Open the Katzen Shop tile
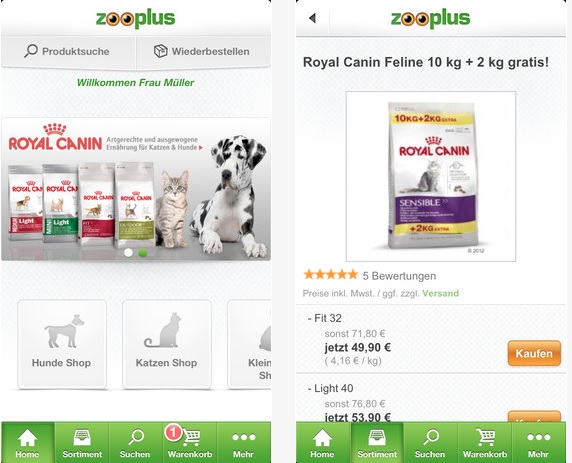Screen dimensions: 572x463 click(x=167, y=344)
